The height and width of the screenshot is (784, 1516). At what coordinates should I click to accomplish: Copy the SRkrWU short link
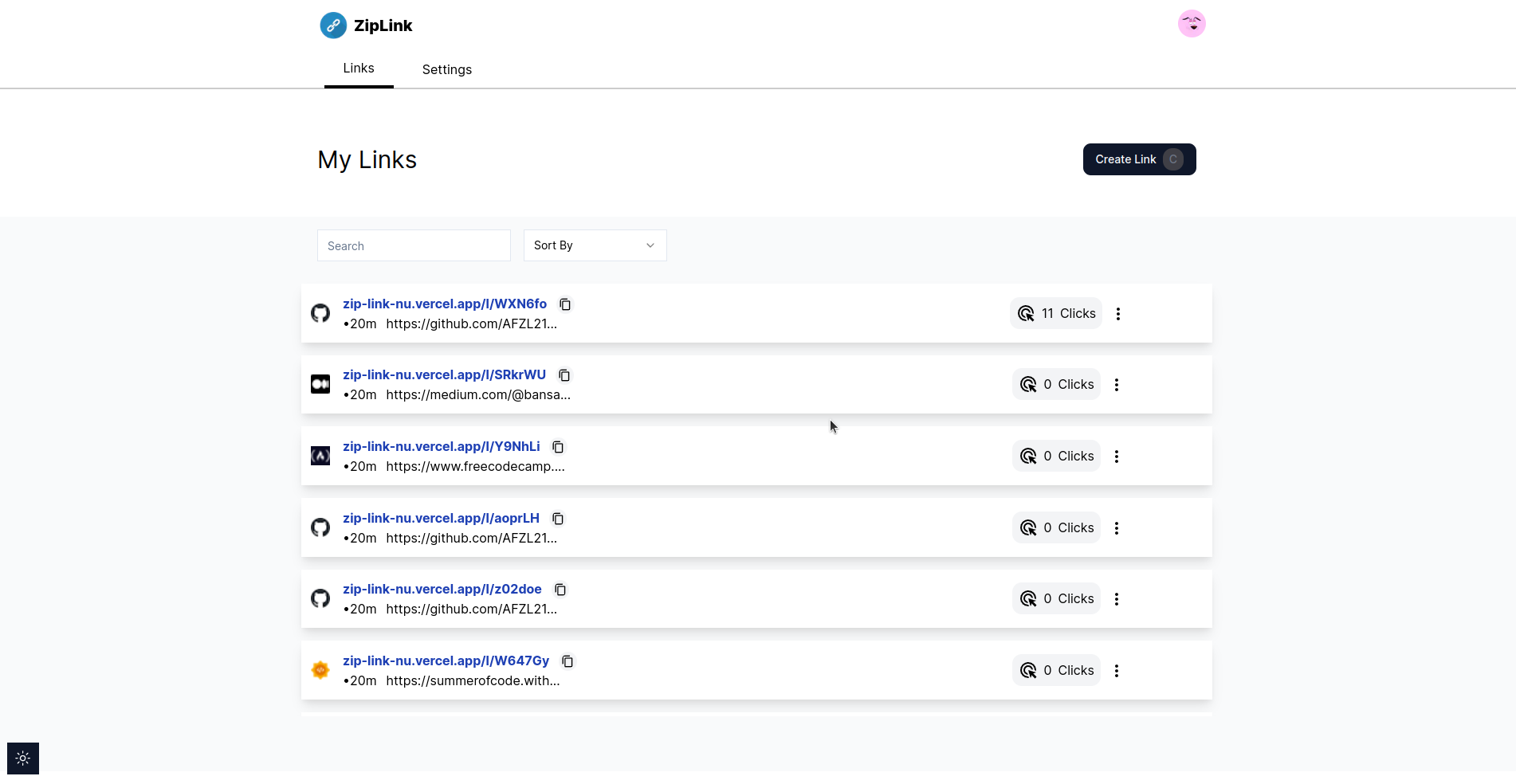[x=564, y=375]
